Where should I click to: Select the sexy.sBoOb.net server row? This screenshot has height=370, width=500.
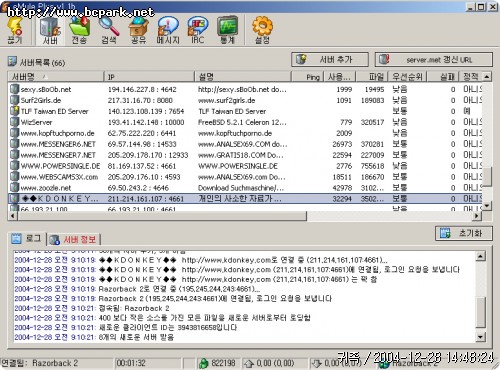[x=245, y=89]
